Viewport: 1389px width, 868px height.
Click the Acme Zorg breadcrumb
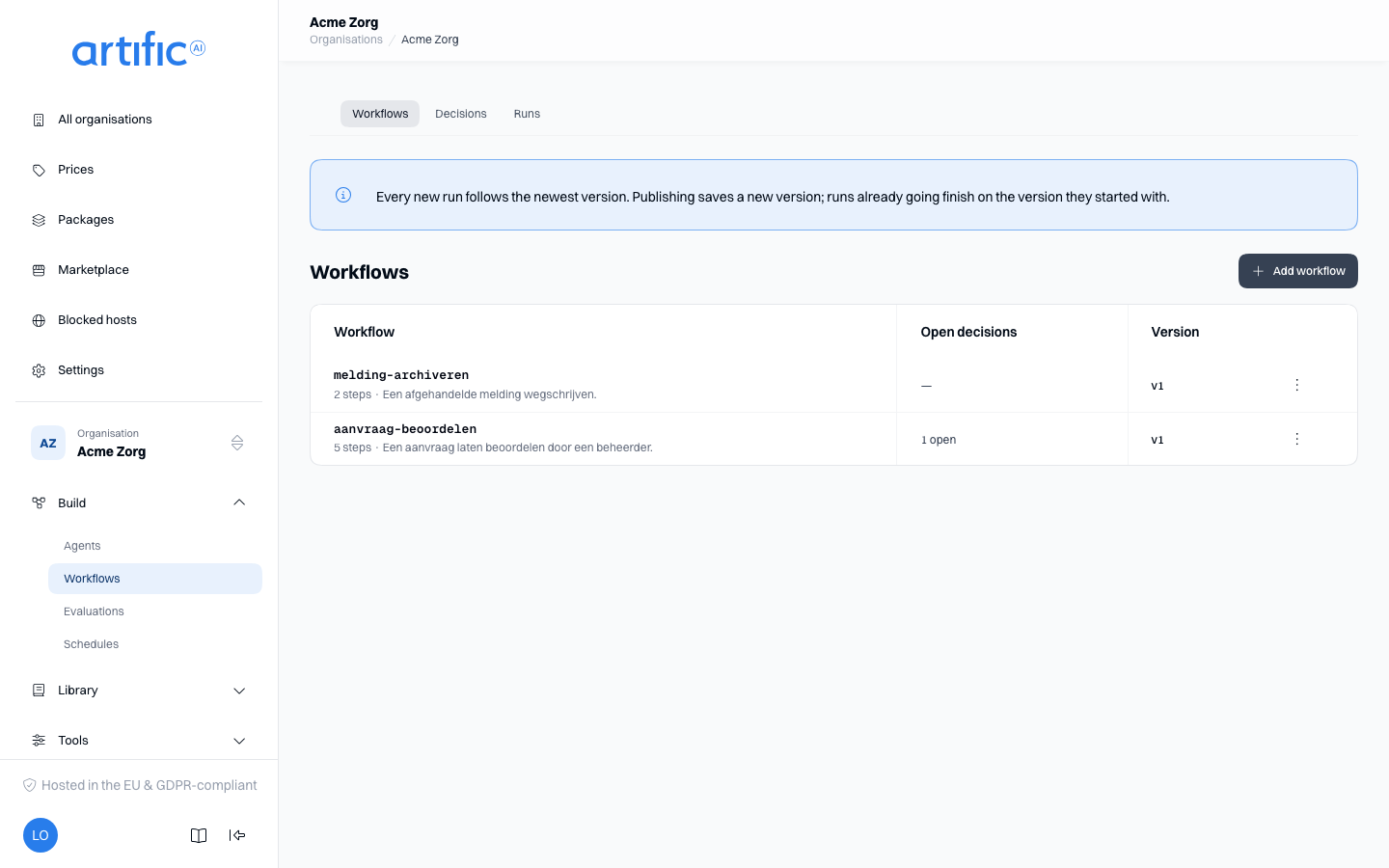tap(430, 40)
